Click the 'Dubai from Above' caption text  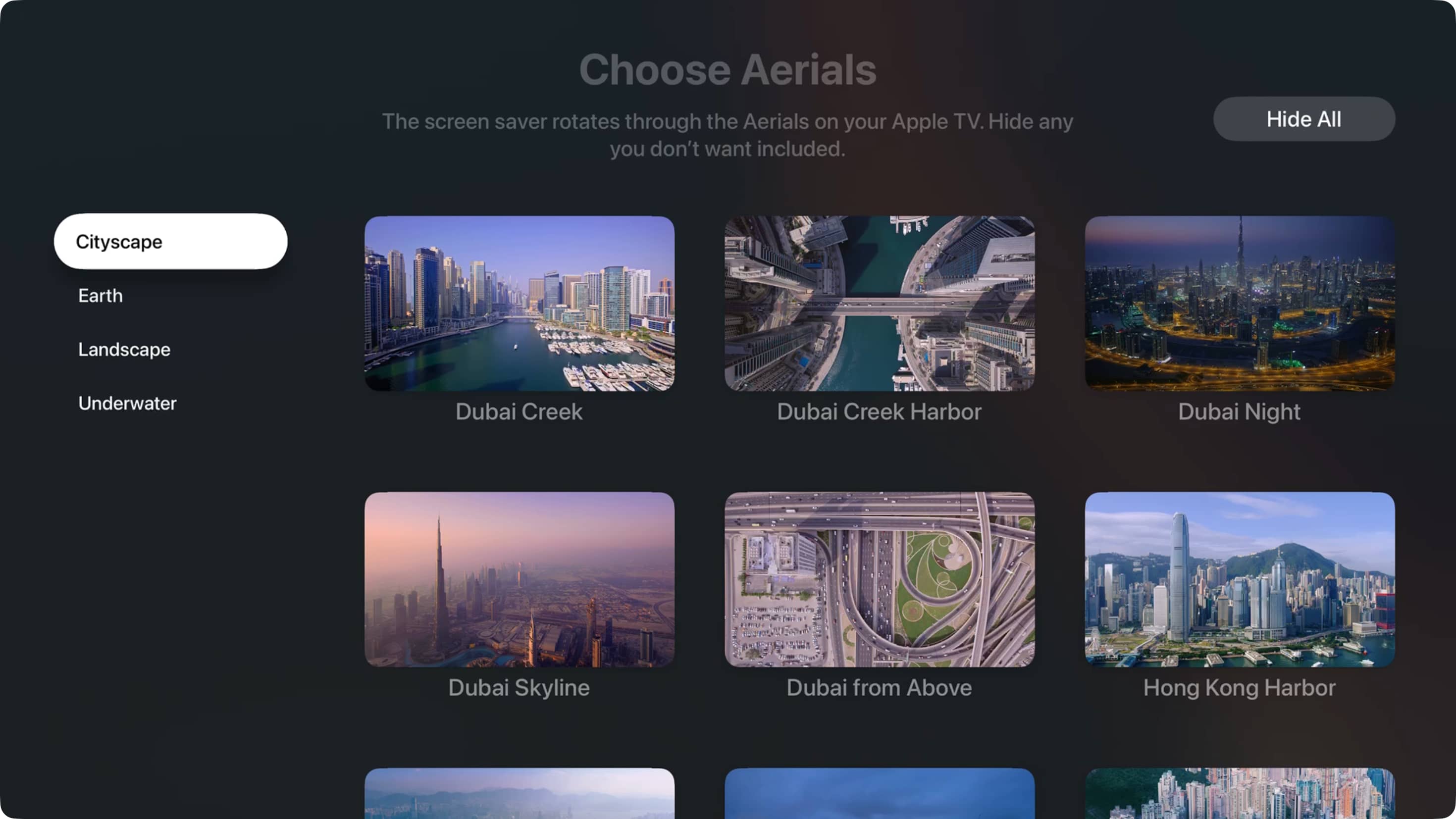pyautogui.click(x=879, y=687)
